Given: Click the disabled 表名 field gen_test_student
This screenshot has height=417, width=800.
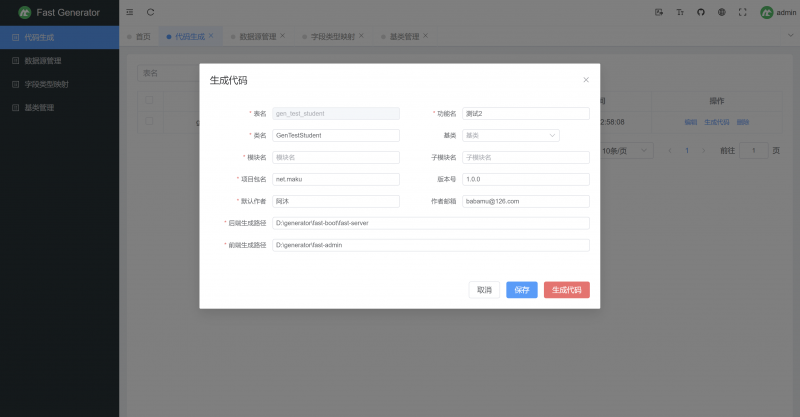Looking at the screenshot, I should click(x=336, y=114).
